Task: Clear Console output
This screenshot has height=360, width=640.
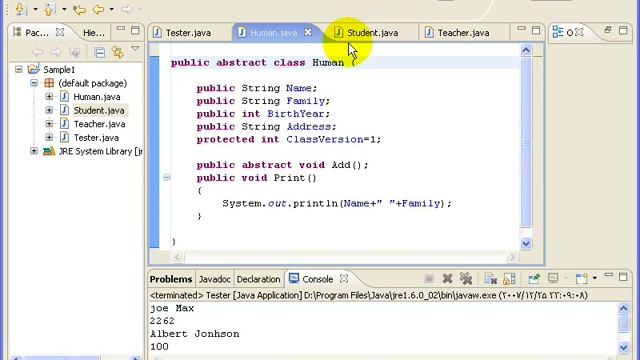Action: coord(490,279)
